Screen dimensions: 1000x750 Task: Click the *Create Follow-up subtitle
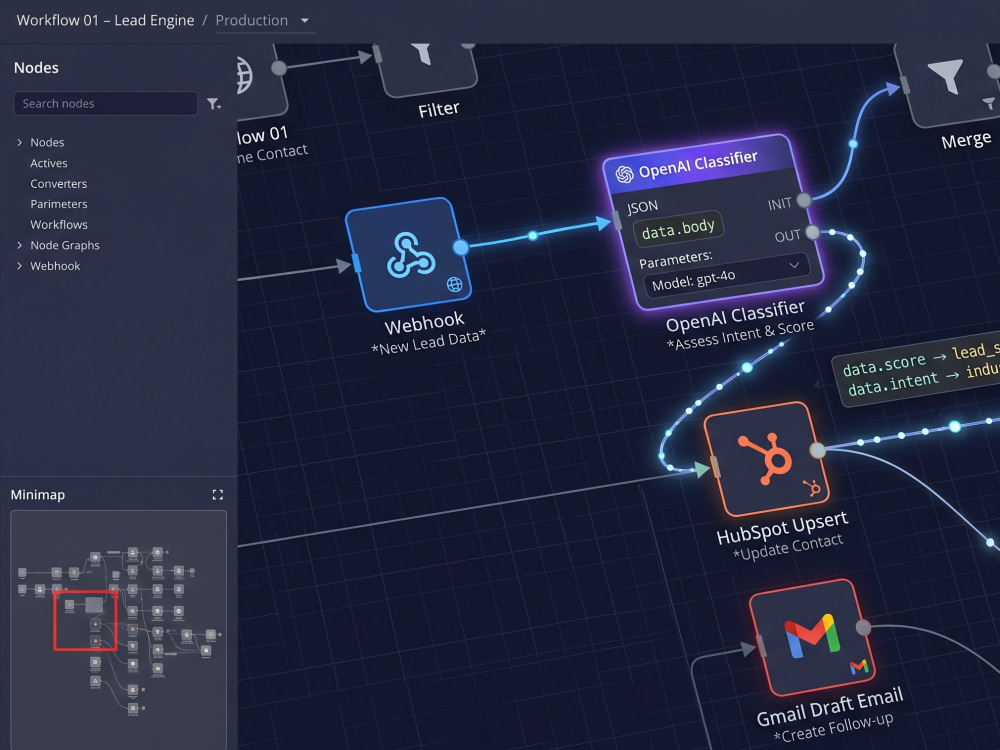[x=833, y=728]
